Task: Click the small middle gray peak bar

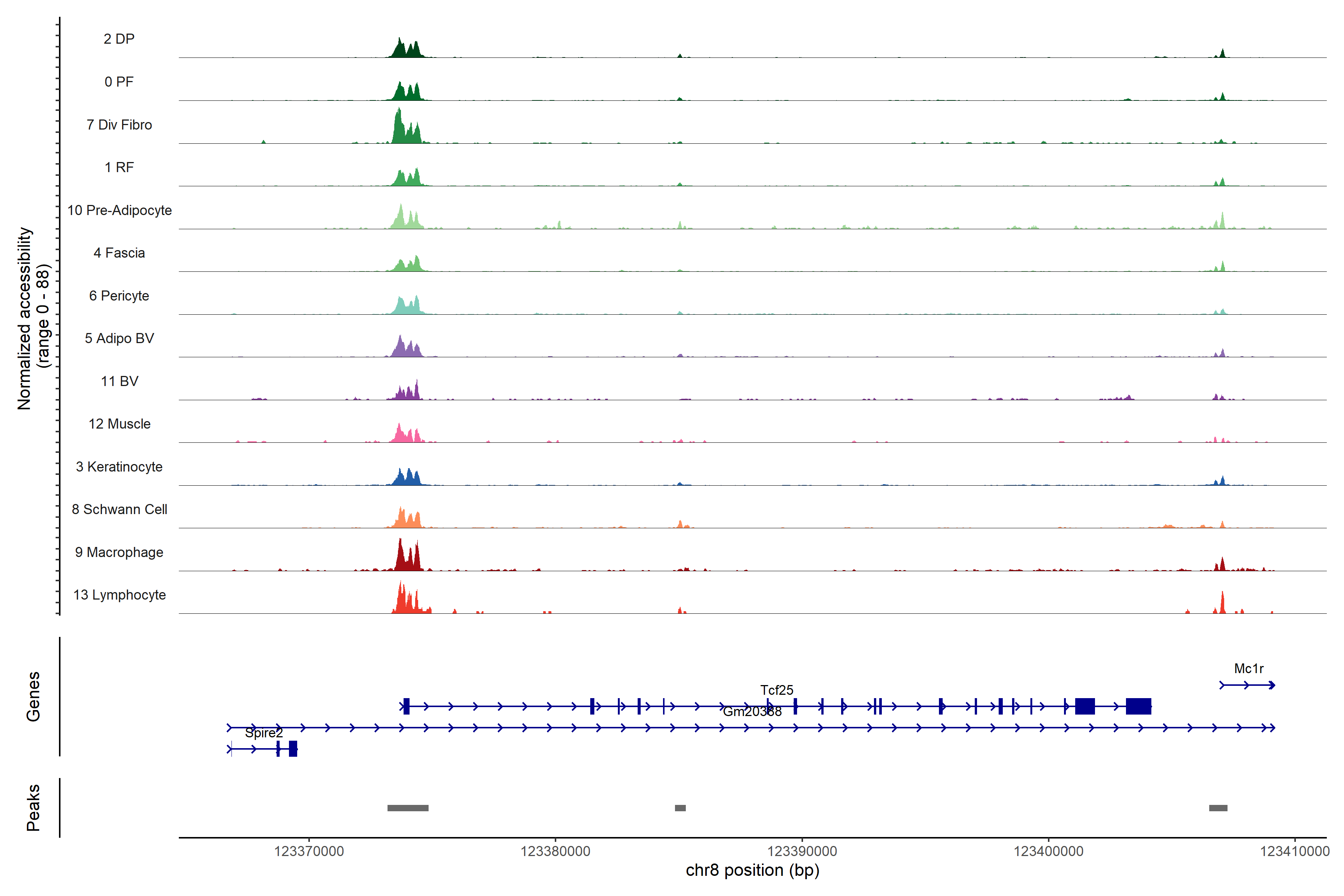Action: [x=680, y=808]
